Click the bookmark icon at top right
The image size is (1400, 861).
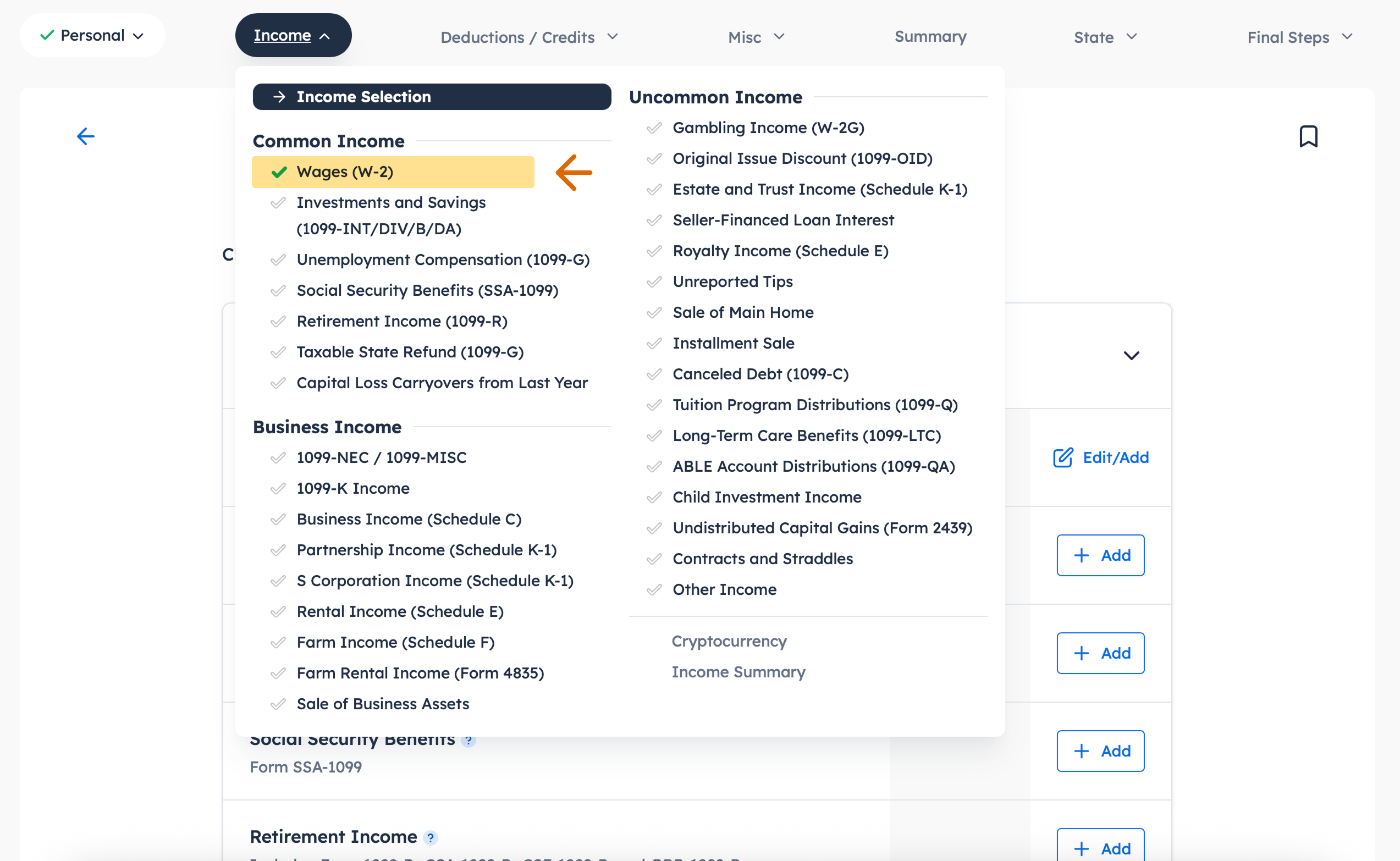(x=1309, y=135)
